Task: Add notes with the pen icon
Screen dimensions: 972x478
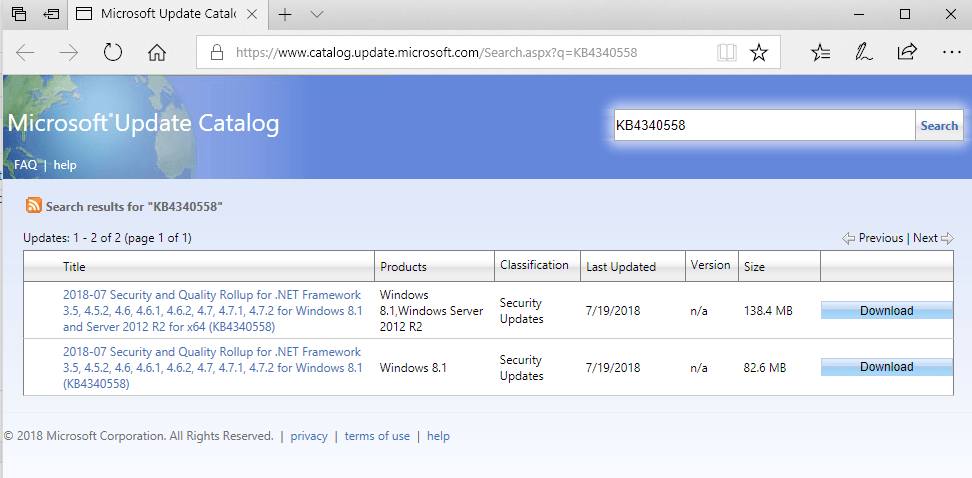Action: pyautogui.click(x=864, y=53)
